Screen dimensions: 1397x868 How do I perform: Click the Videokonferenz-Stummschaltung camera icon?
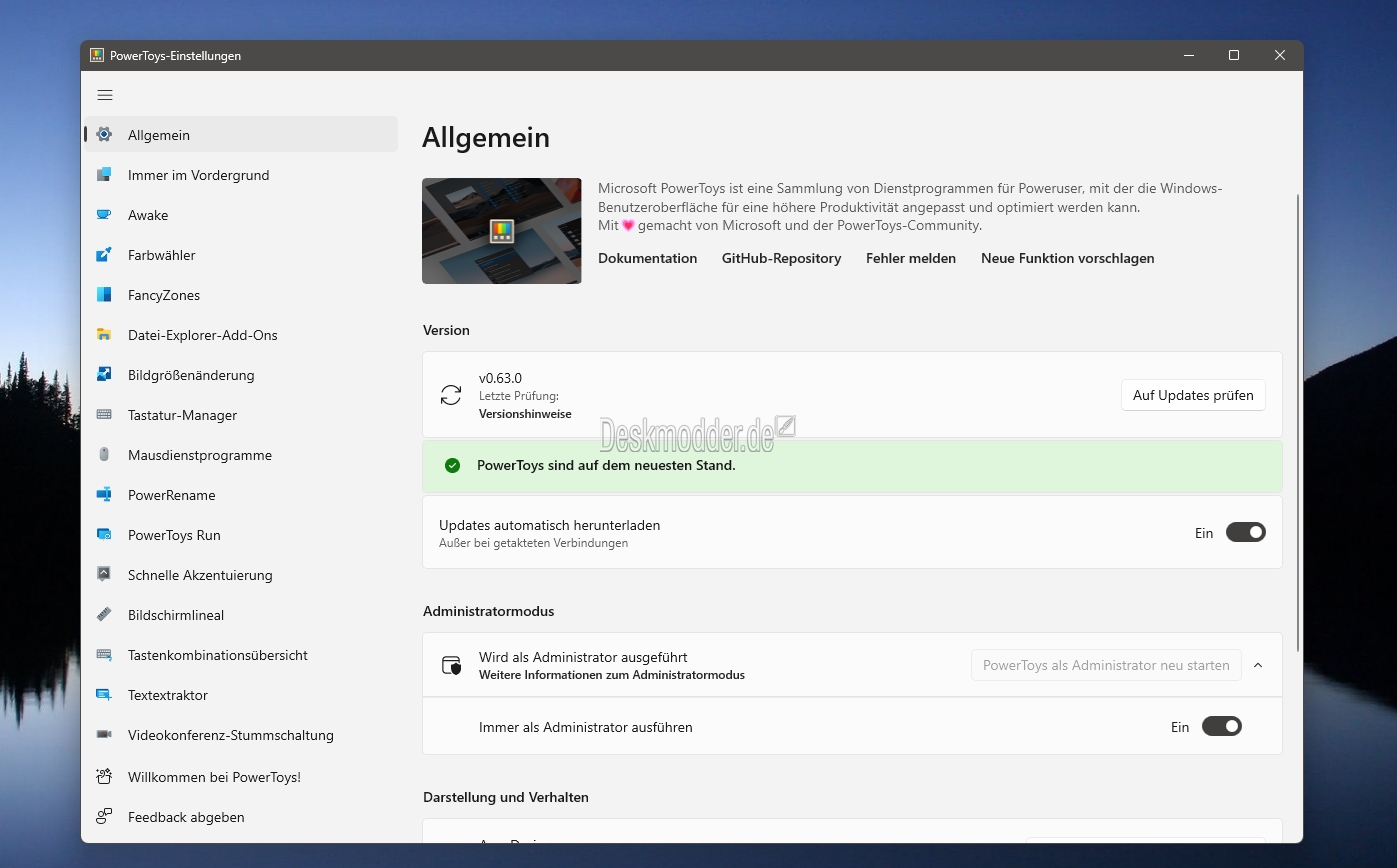104,735
